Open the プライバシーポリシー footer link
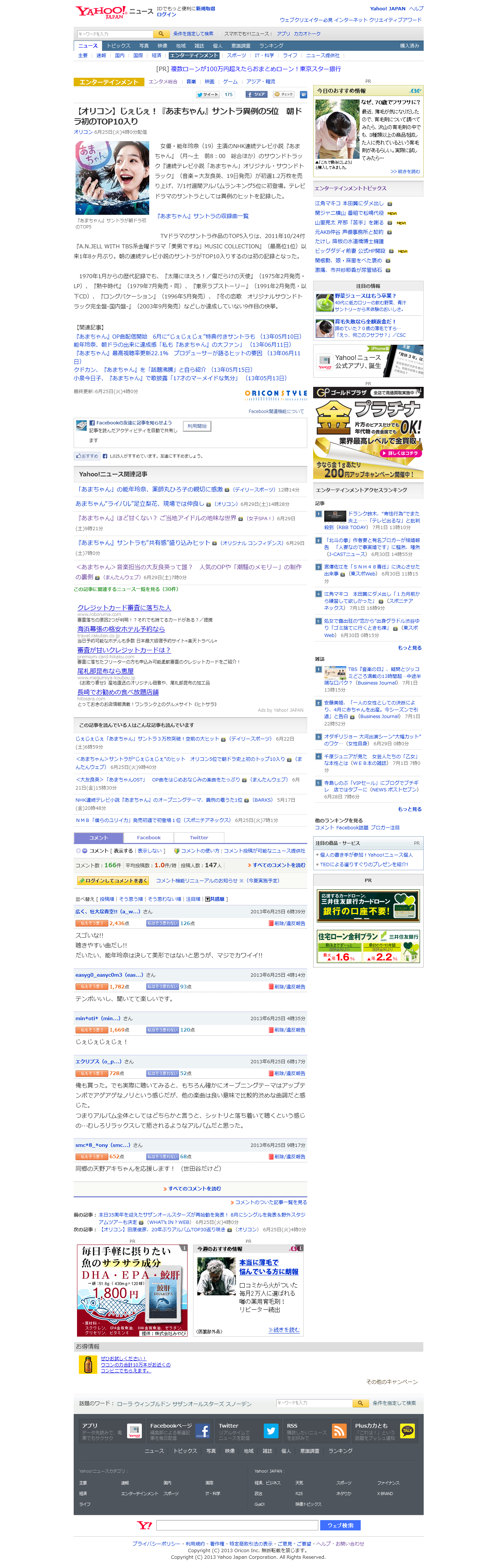The height and width of the screenshot is (1568, 497). [156, 1544]
